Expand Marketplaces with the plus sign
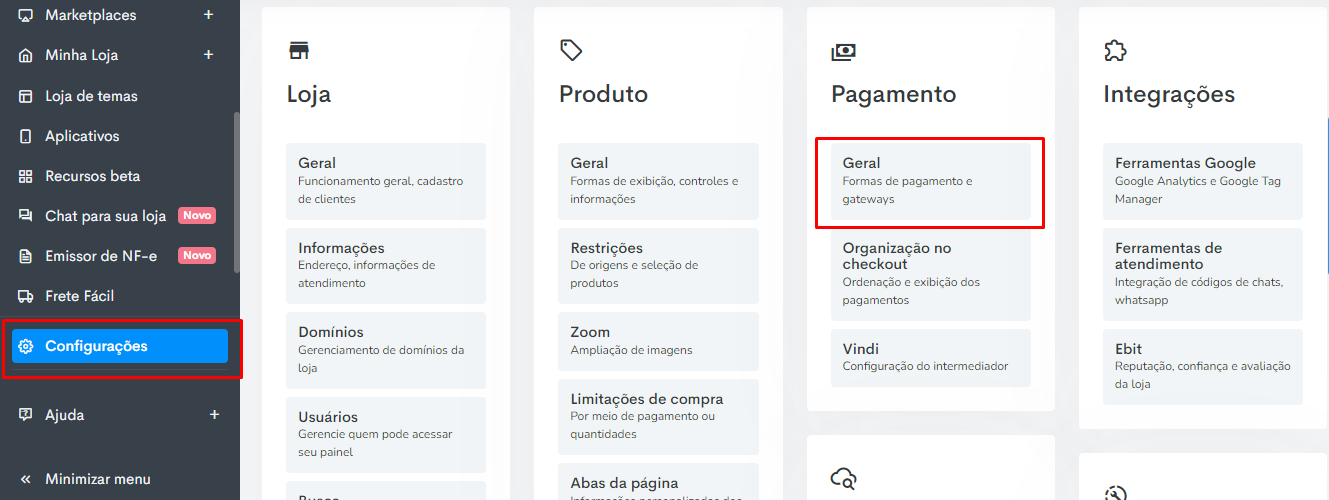The width and height of the screenshot is (1329, 500). 209,15
